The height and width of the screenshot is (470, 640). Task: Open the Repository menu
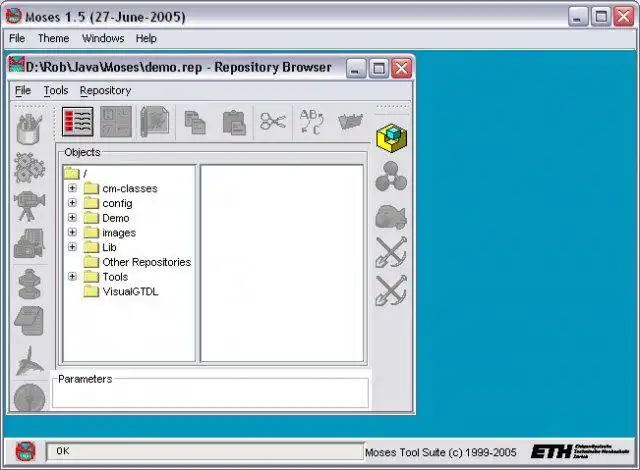pyautogui.click(x=105, y=91)
